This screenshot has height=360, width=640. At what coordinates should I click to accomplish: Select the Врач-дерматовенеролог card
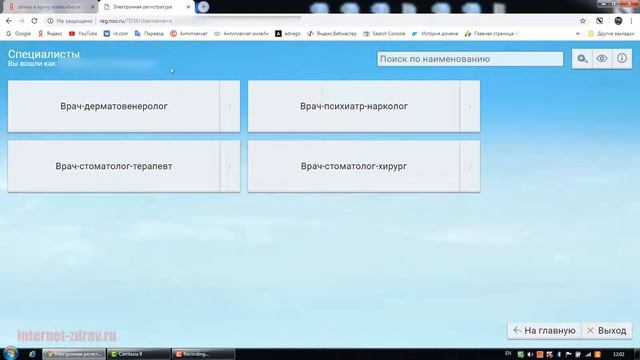(113, 106)
